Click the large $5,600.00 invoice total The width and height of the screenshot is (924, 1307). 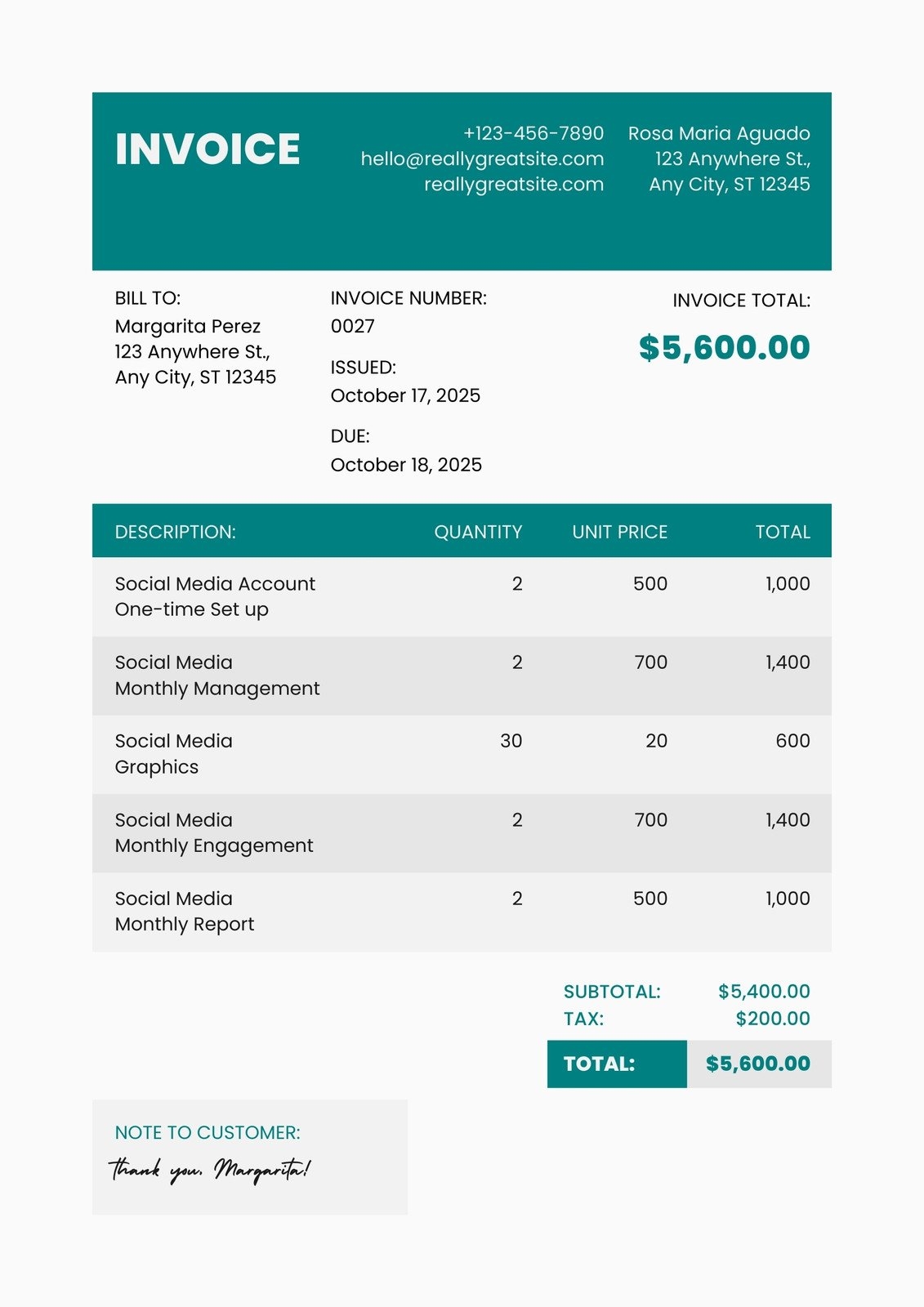(x=724, y=347)
